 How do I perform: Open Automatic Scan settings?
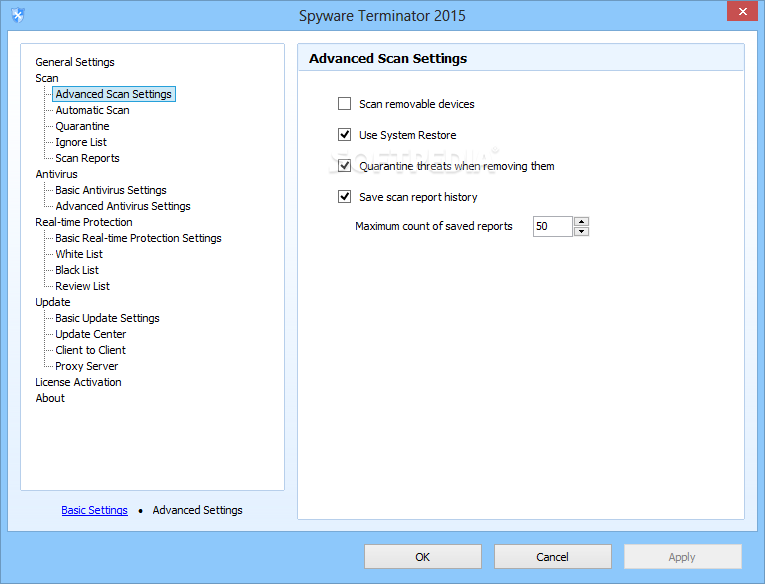[x=92, y=110]
